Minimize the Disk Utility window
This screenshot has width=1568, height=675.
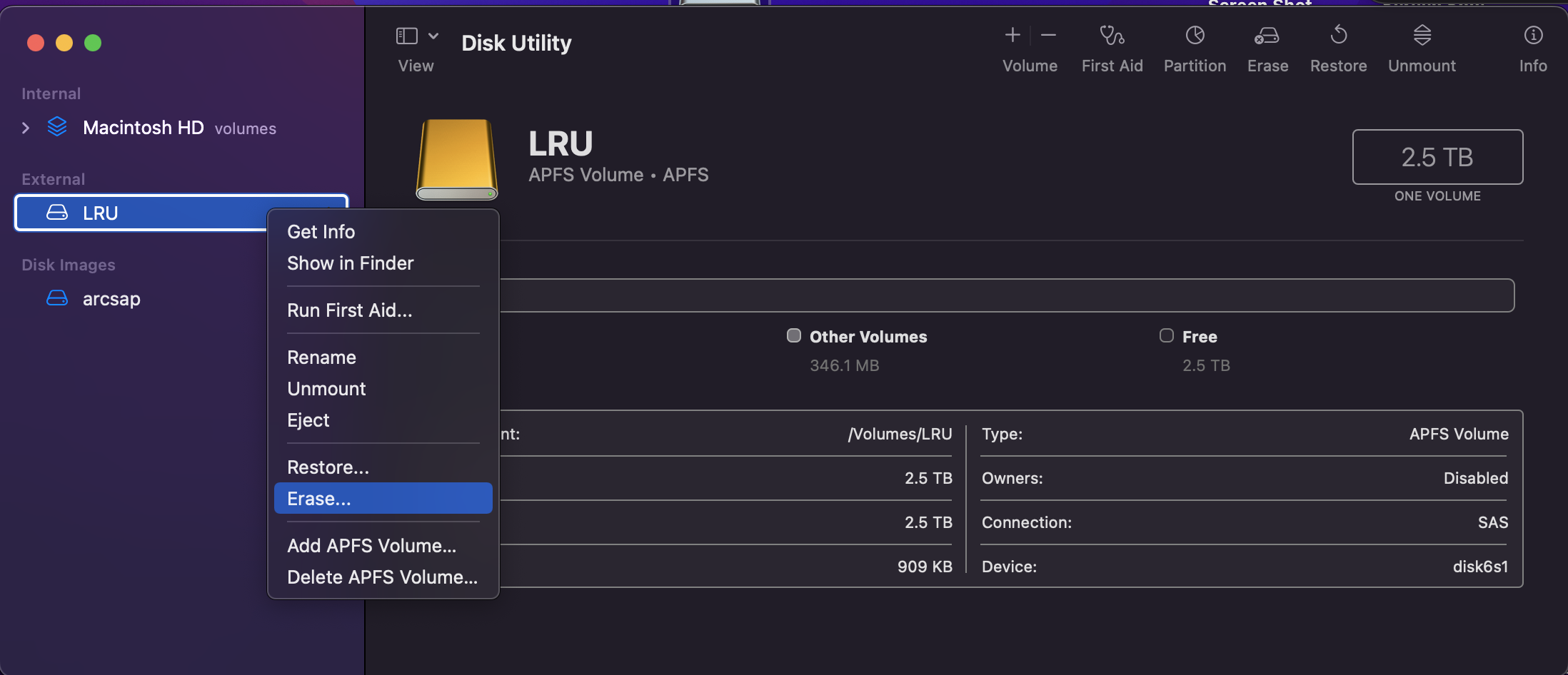[64, 43]
